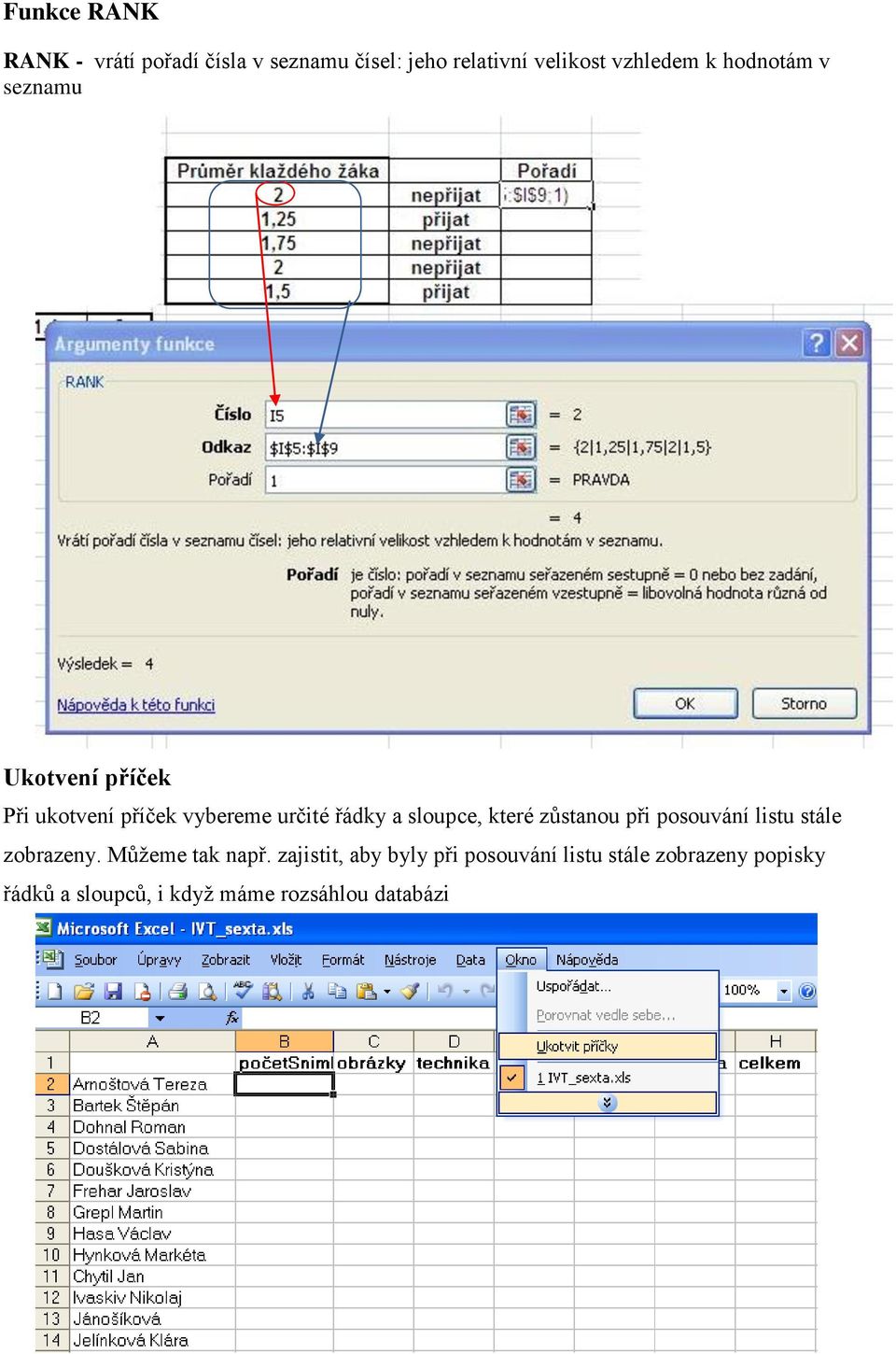Image resolution: width=896 pixels, height=1354 pixels.
Task: Click the New workbook icon in Excel toolbar
Action: pyautogui.click(x=54, y=991)
